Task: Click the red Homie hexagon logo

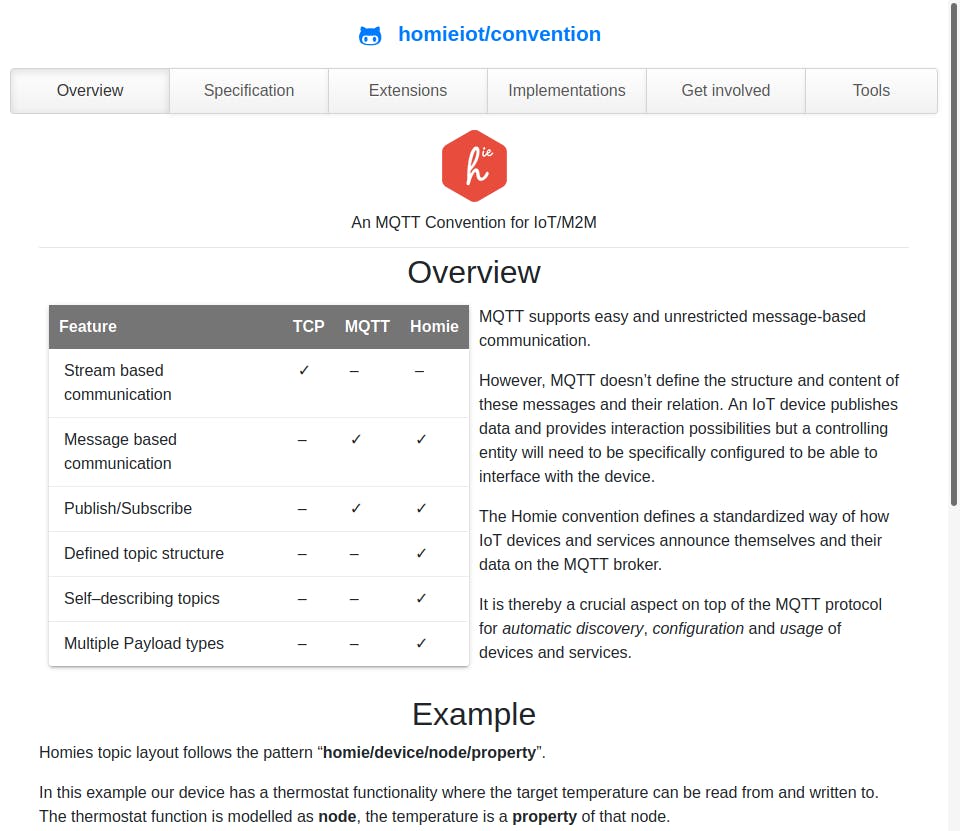Action: point(474,166)
